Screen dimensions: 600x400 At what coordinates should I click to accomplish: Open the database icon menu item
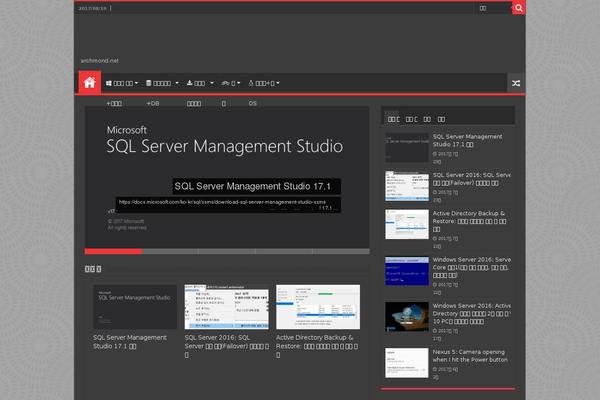pos(162,83)
